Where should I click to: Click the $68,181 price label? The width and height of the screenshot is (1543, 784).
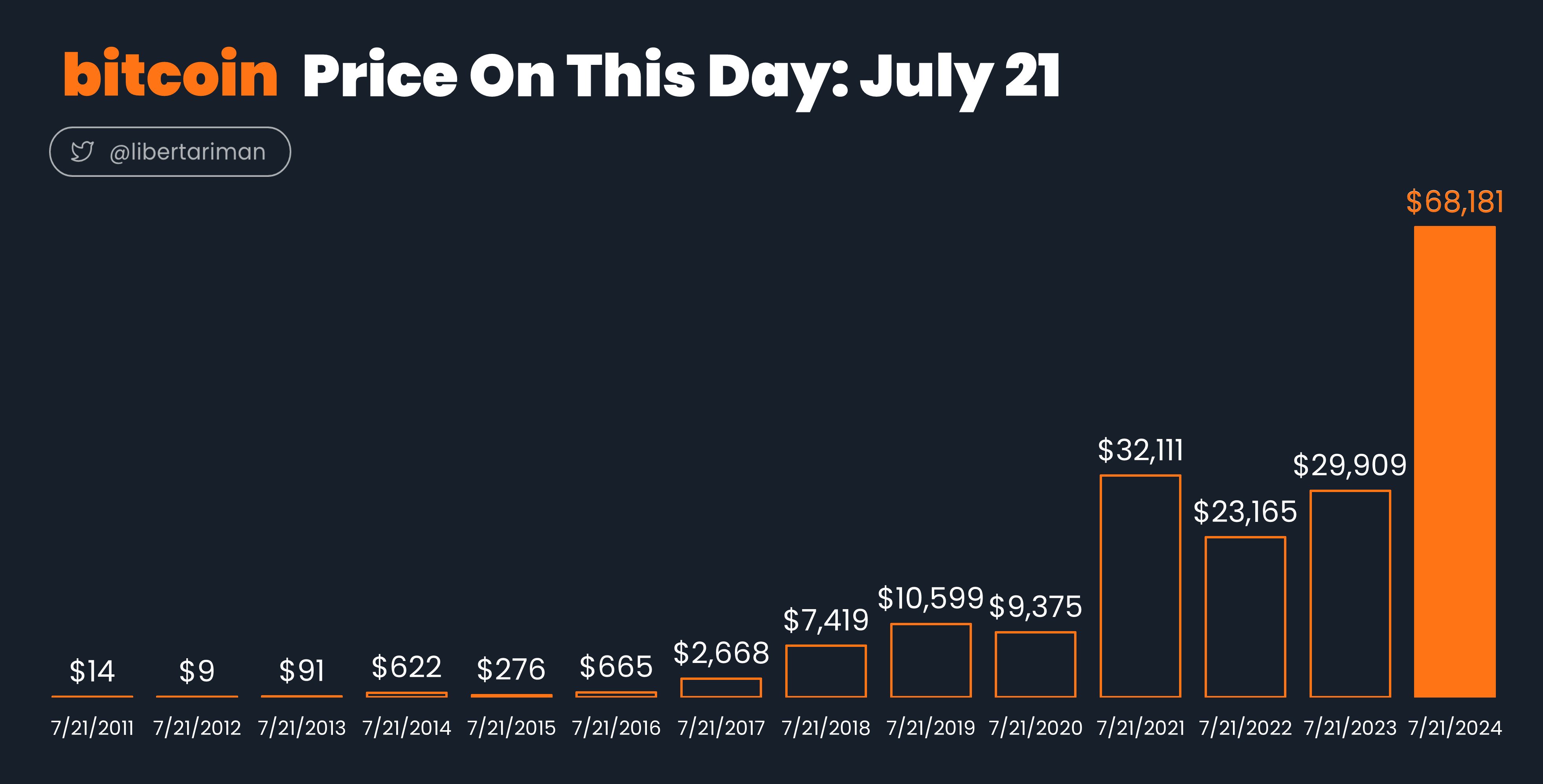pyautogui.click(x=1454, y=201)
